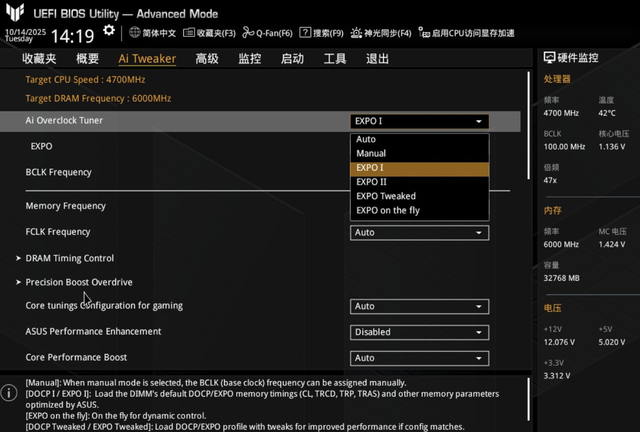Click the 1.136 V core voltage value

tap(611, 147)
